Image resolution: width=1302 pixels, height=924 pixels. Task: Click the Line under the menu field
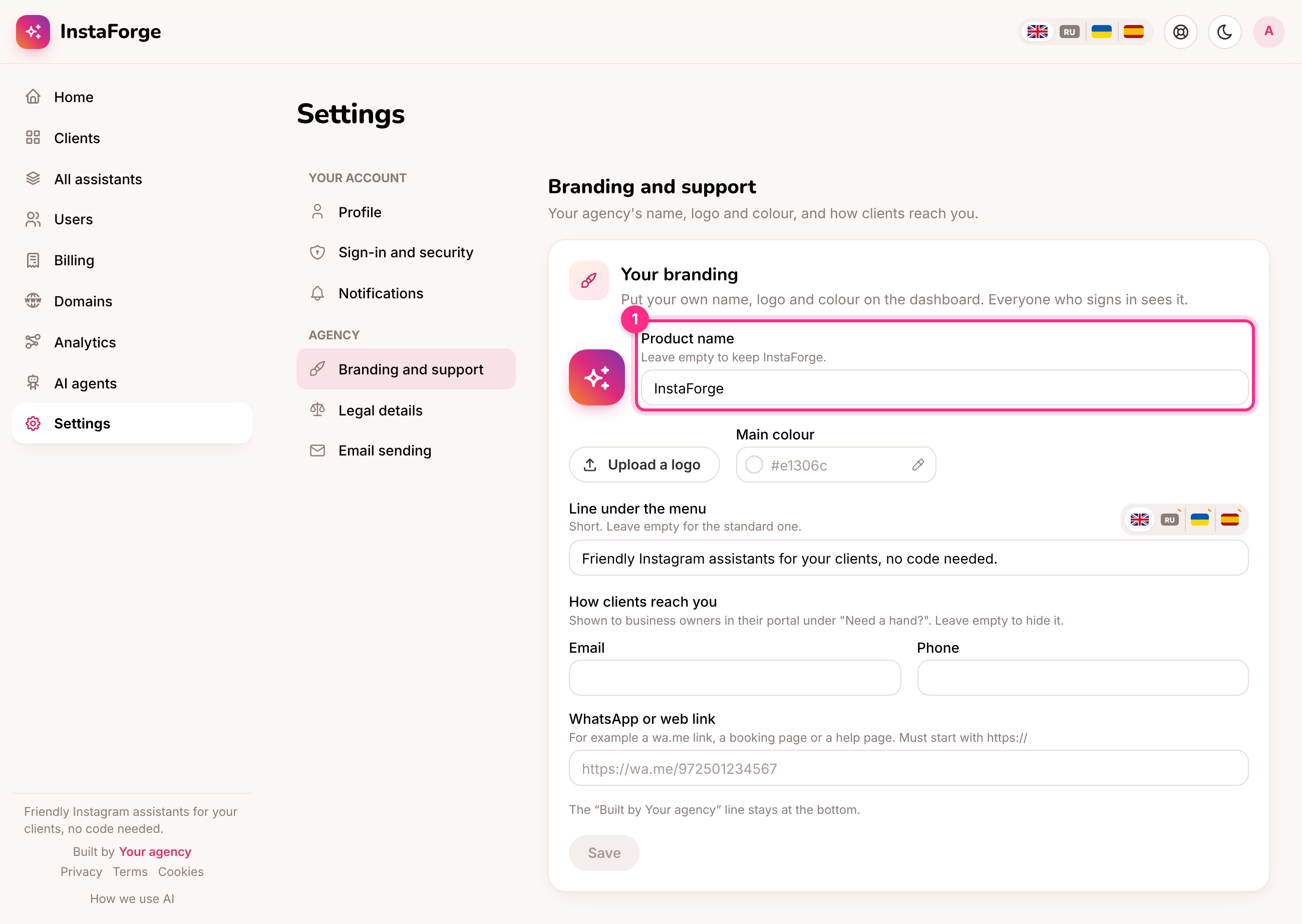pos(909,558)
